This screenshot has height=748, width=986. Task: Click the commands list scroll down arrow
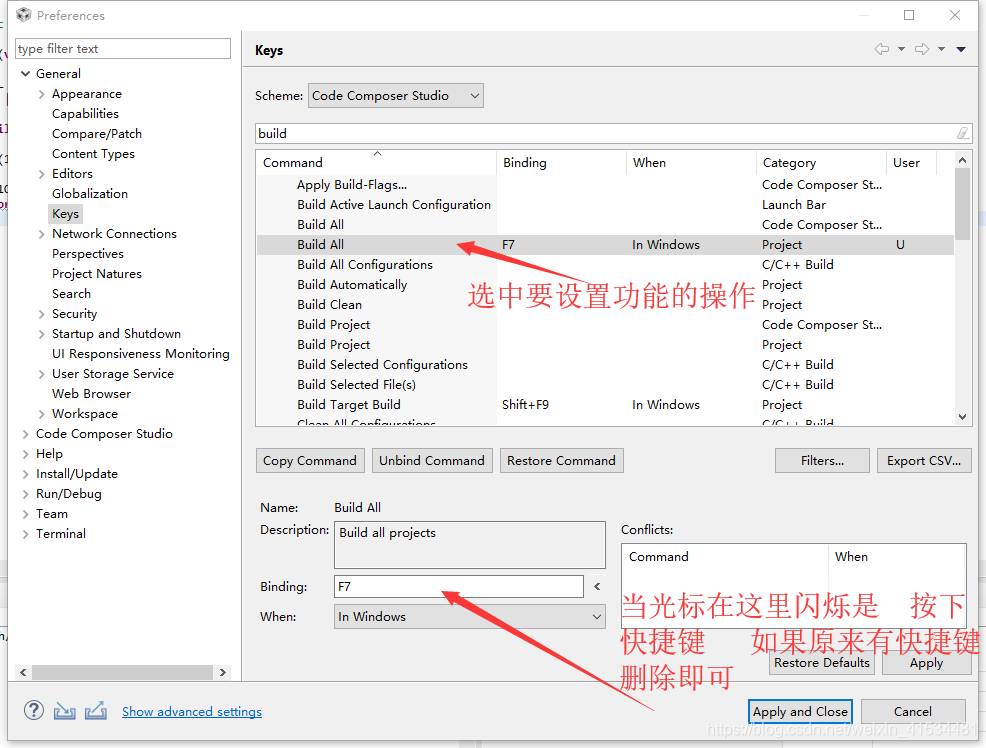click(x=962, y=417)
